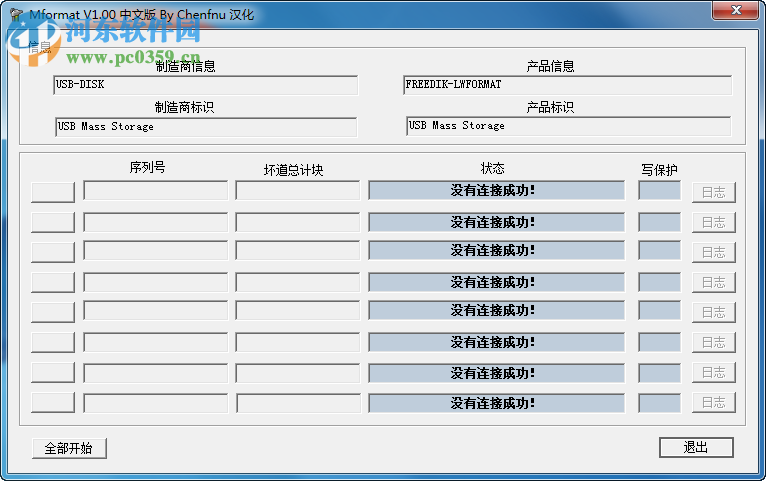Click the first row 序列号 field

coord(155,190)
